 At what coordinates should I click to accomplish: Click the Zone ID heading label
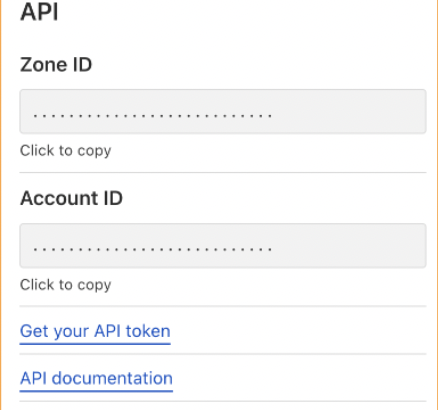[56, 64]
